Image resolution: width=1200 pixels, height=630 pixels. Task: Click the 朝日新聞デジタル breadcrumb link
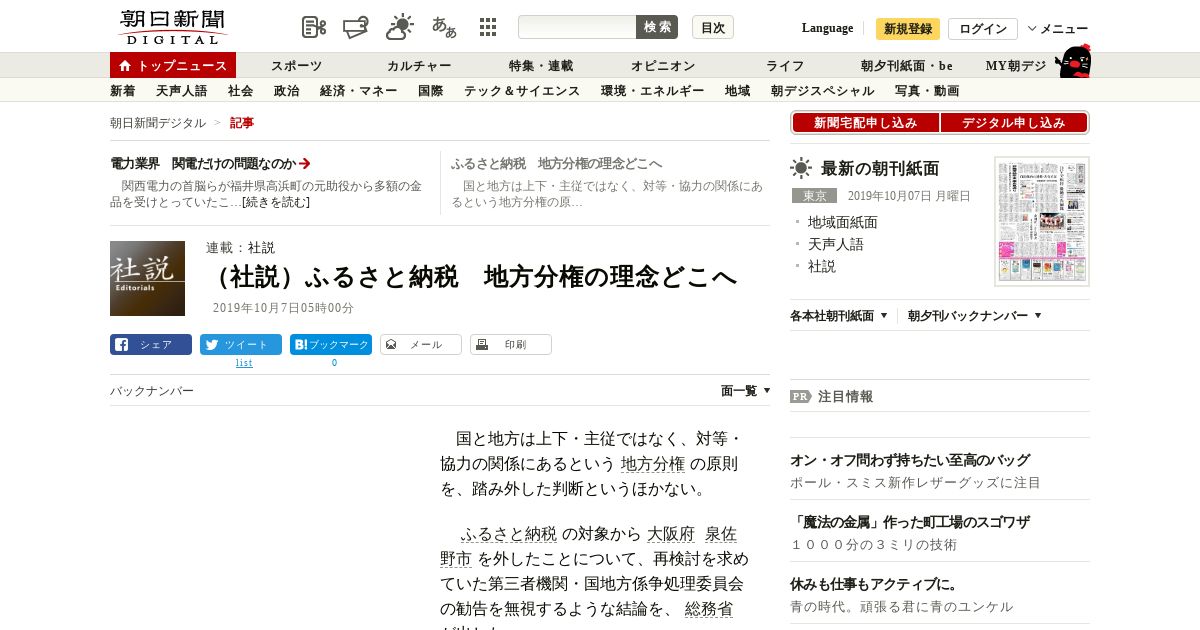pos(158,123)
